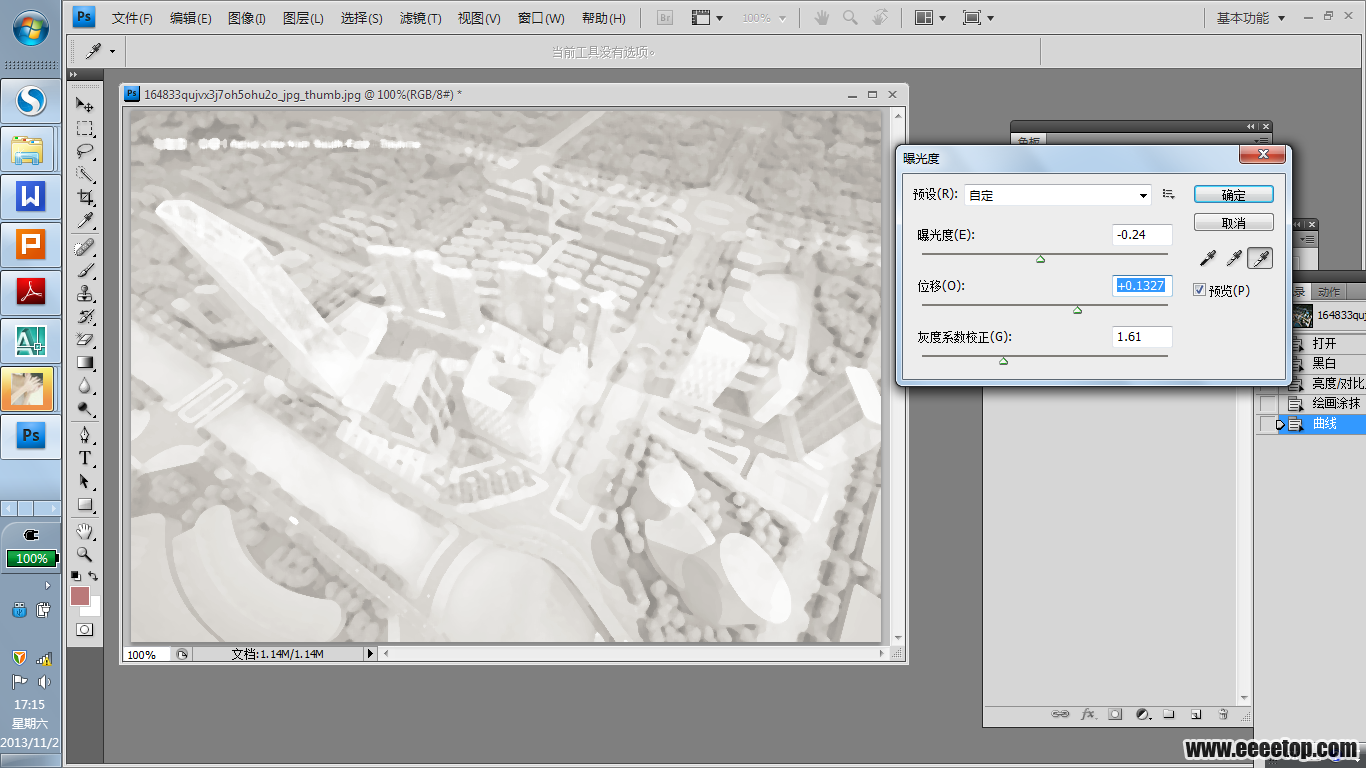Image resolution: width=1366 pixels, height=768 pixels.
Task: Select the Blur tool
Action: [x=85, y=385]
